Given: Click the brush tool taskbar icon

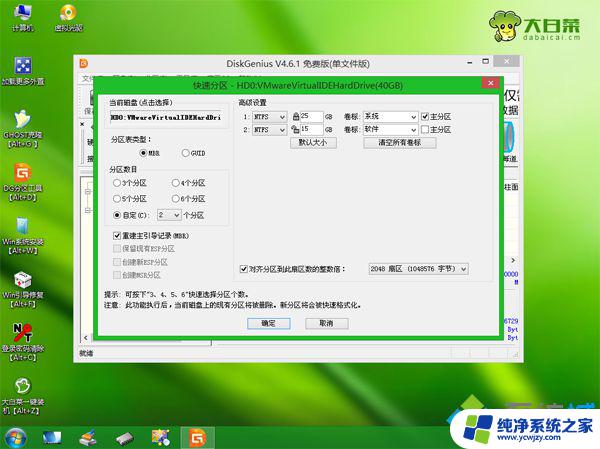Looking at the screenshot, I should pos(88,438).
